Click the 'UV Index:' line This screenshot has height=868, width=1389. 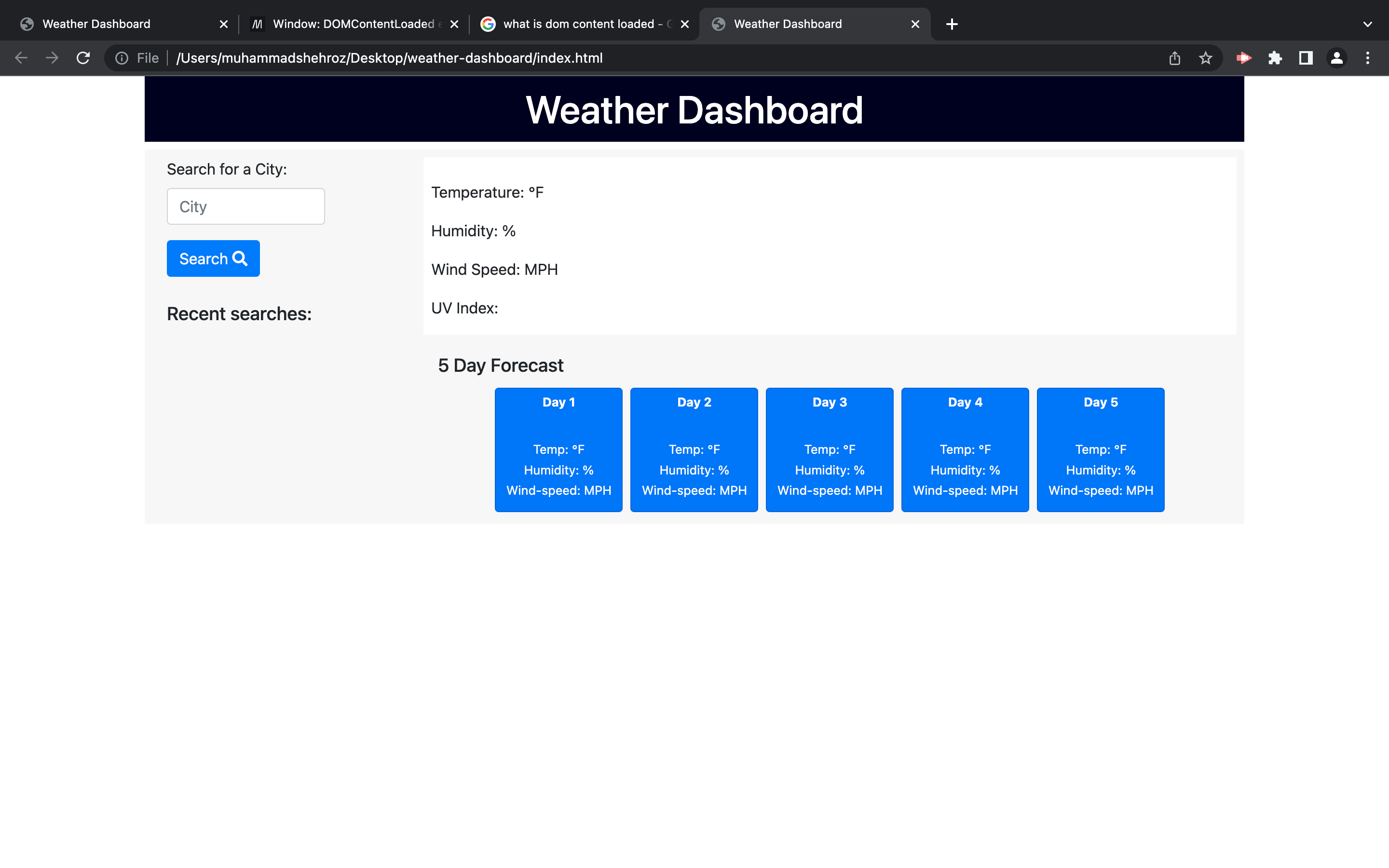coord(464,308)
